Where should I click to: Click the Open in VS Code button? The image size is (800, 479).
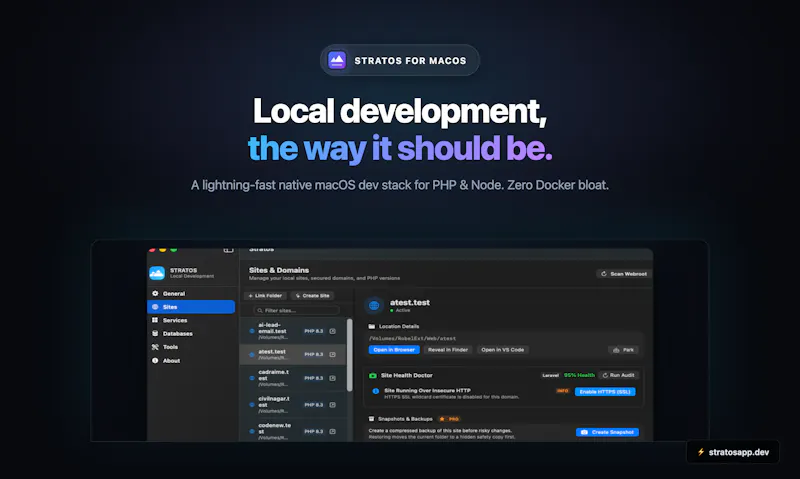point(503,349)
